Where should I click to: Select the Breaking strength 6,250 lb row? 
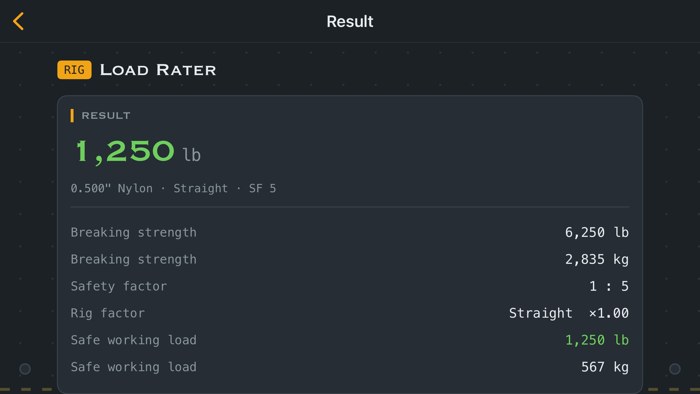[x=350, y=232]
